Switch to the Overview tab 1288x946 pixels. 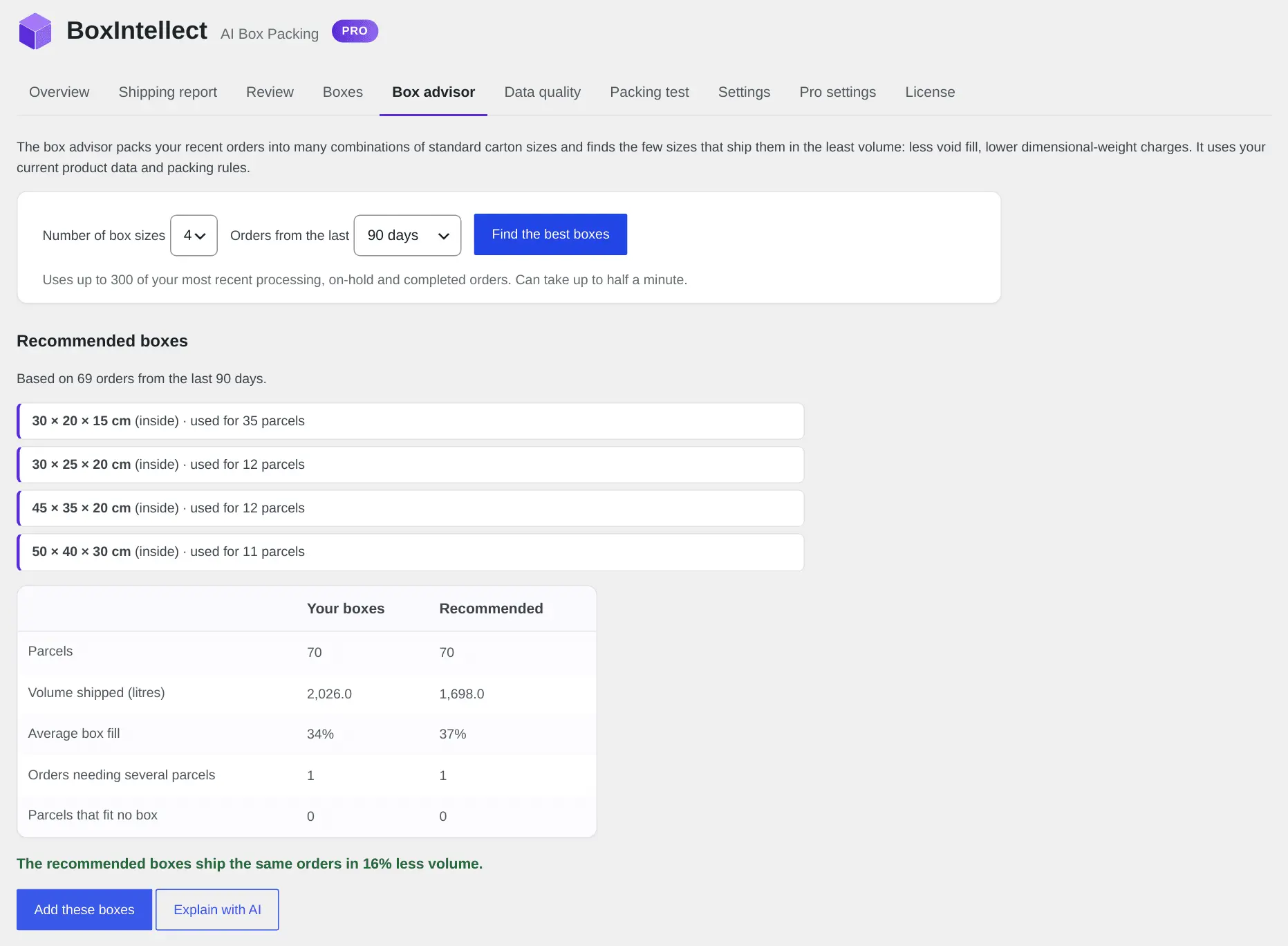point(59,92)
